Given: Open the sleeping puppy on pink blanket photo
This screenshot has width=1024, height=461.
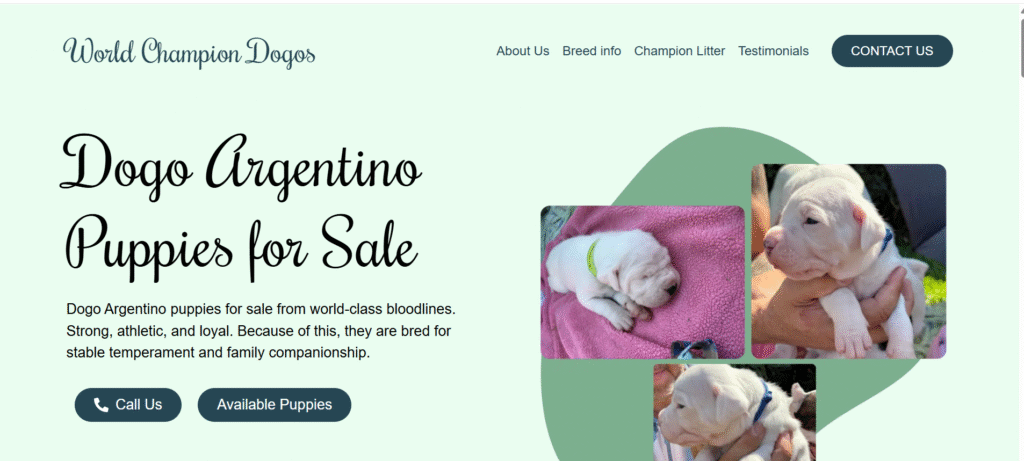Looking at the screenshot, I should (x=643, y=282).
